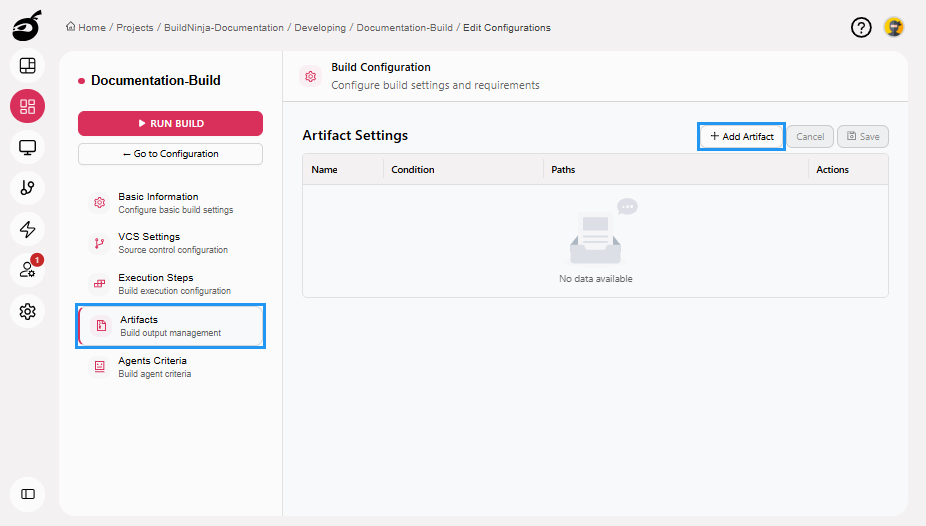
Task: Open the Execution Steps section
Action: pyautogui.click(x=170, y=284)
